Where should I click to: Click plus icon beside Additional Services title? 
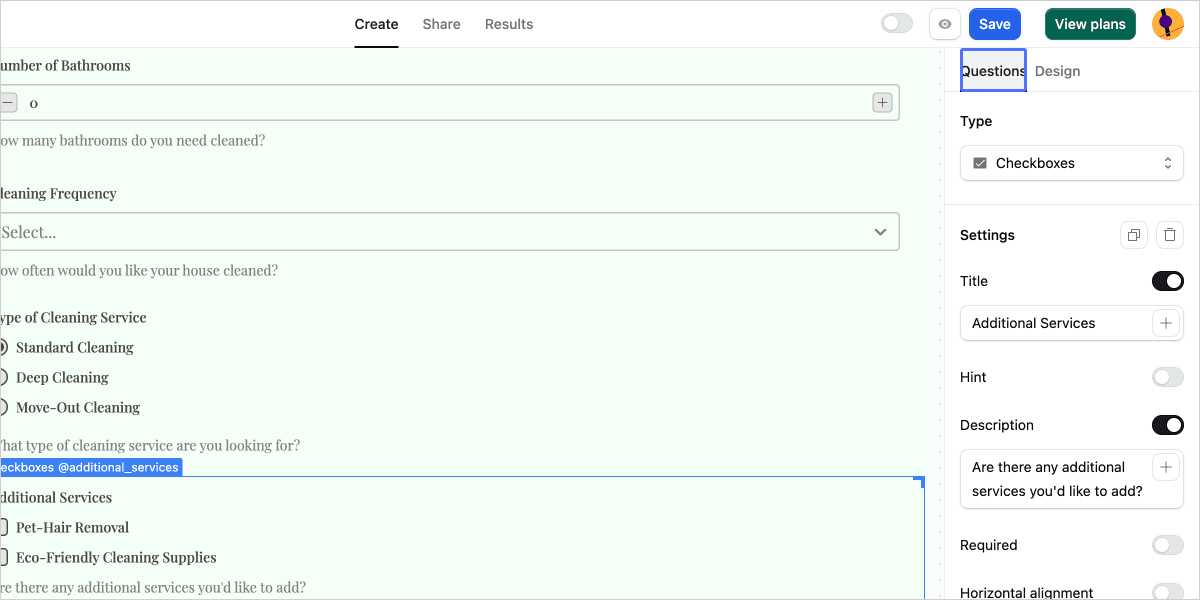[x=1166, y=323]
